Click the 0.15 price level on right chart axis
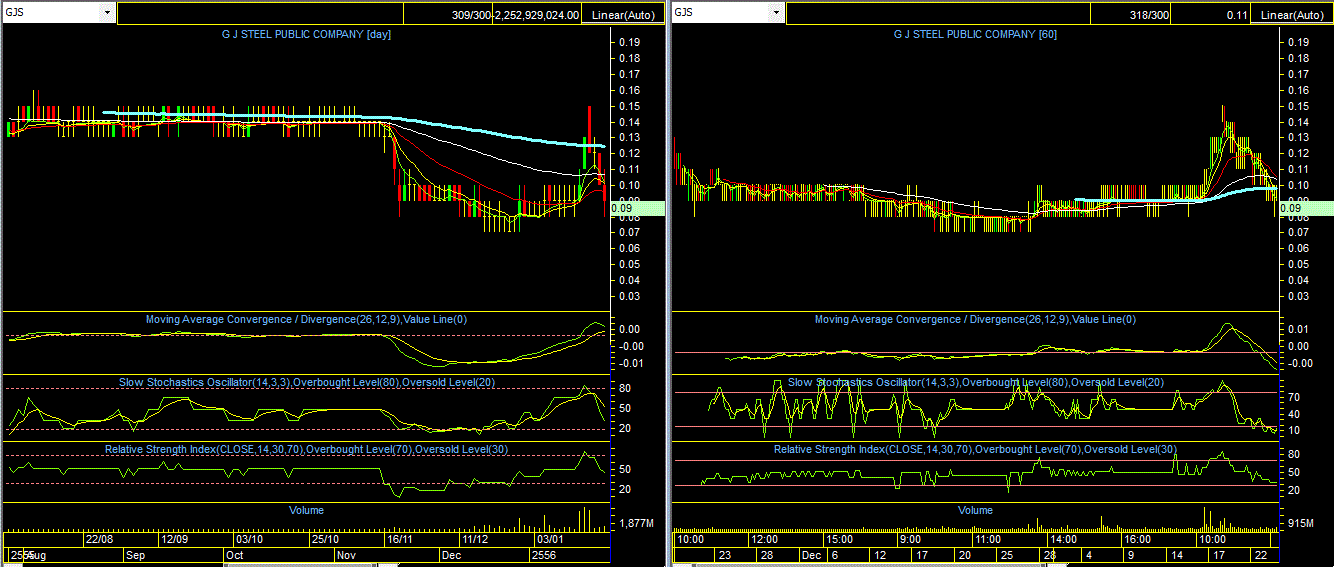Viewport: 1334px width, 567px height. click(x=1298, y=106)
